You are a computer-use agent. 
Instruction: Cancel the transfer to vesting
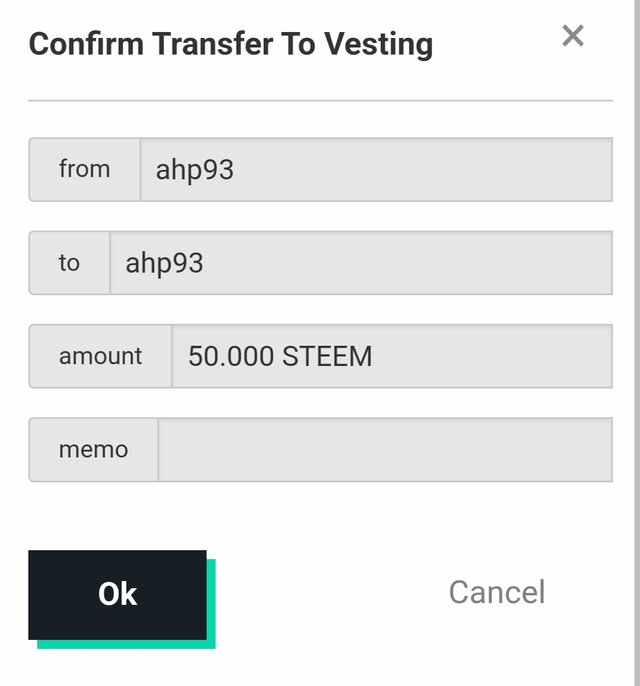497,592
